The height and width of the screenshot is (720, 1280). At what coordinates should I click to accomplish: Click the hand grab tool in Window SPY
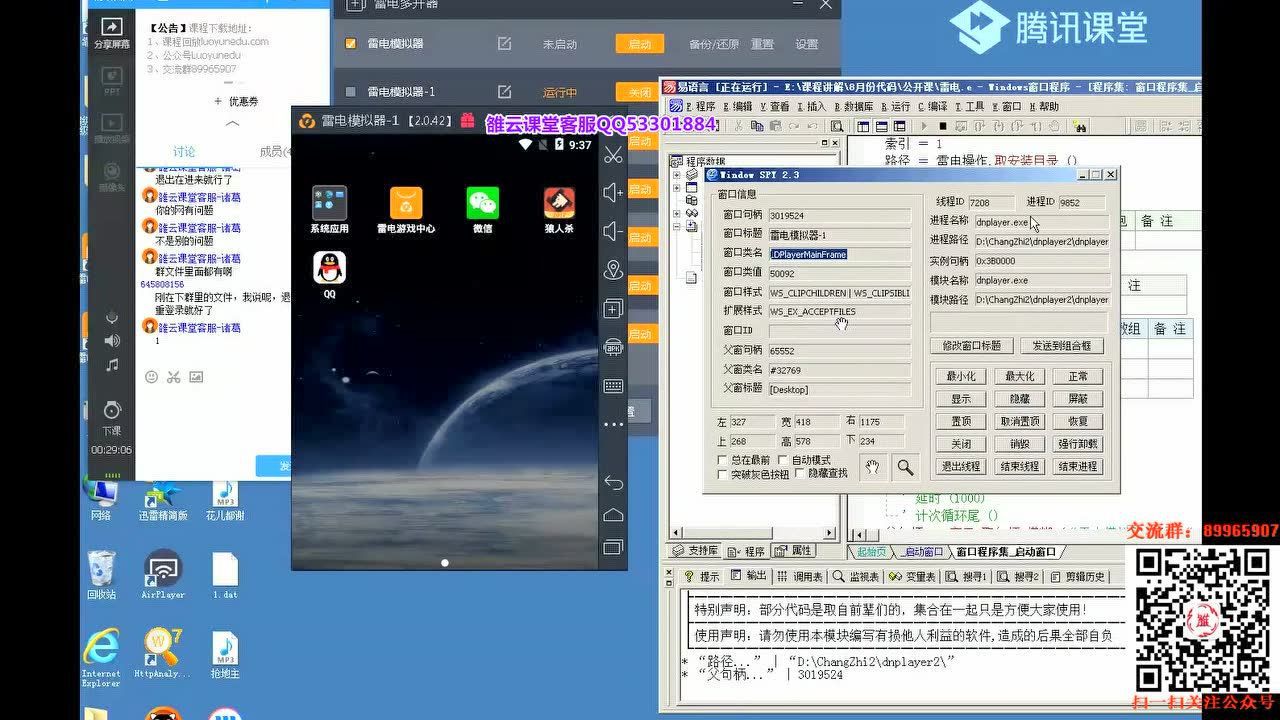(x=872, y=467)
